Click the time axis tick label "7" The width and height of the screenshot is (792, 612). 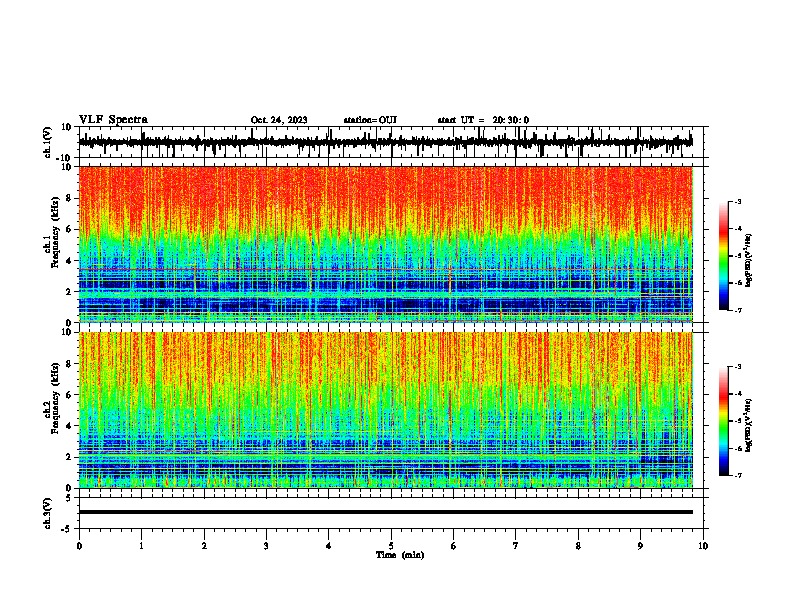coord(516,546)
